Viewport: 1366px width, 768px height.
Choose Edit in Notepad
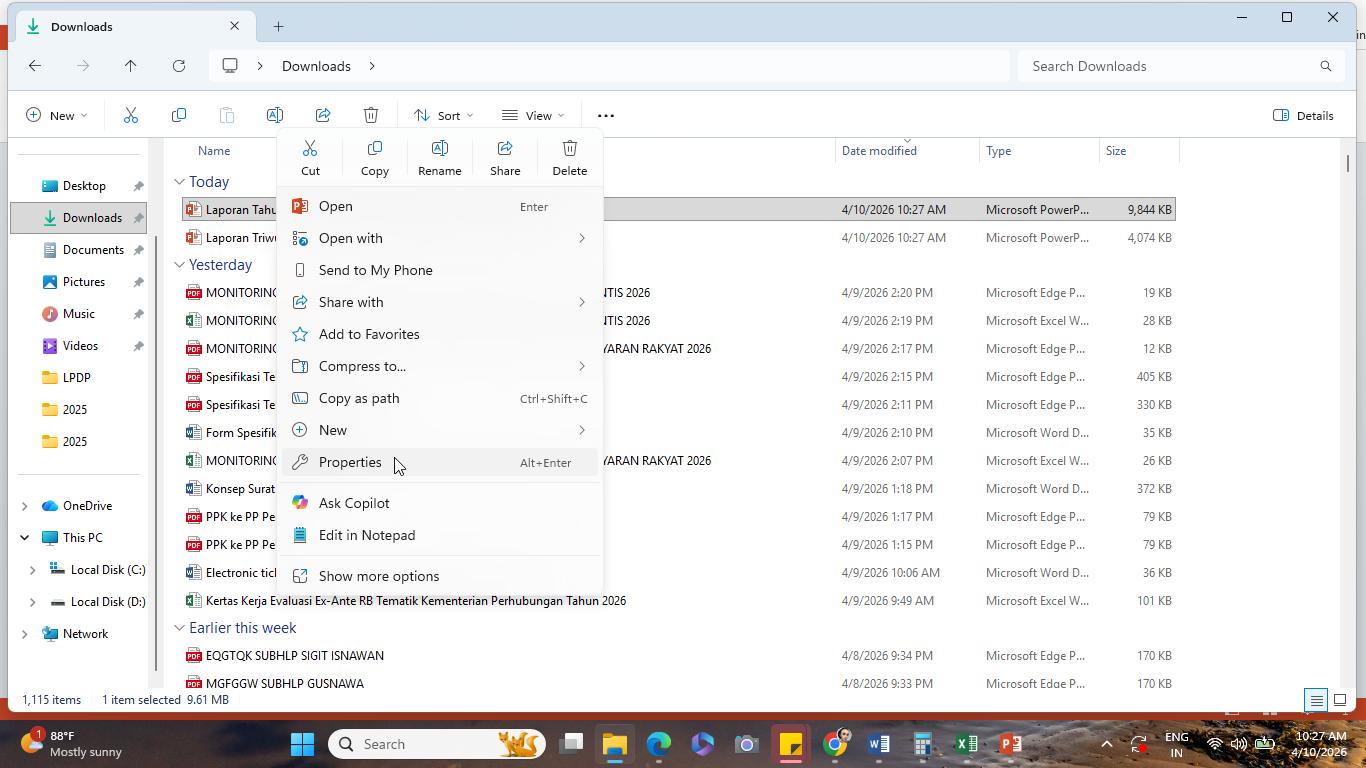pos(440,535)
